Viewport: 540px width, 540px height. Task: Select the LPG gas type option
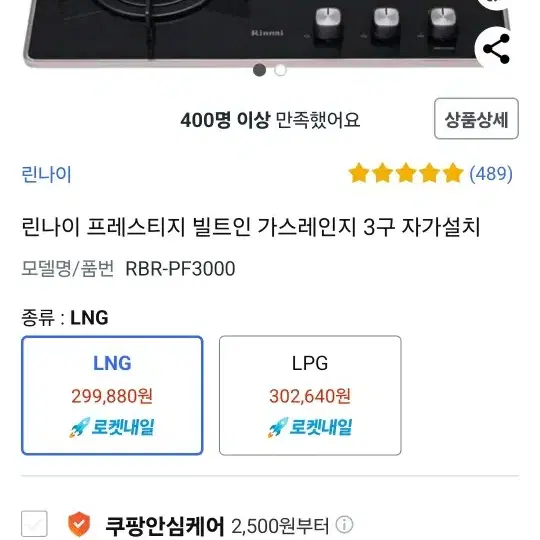click(x=310, y=395)
